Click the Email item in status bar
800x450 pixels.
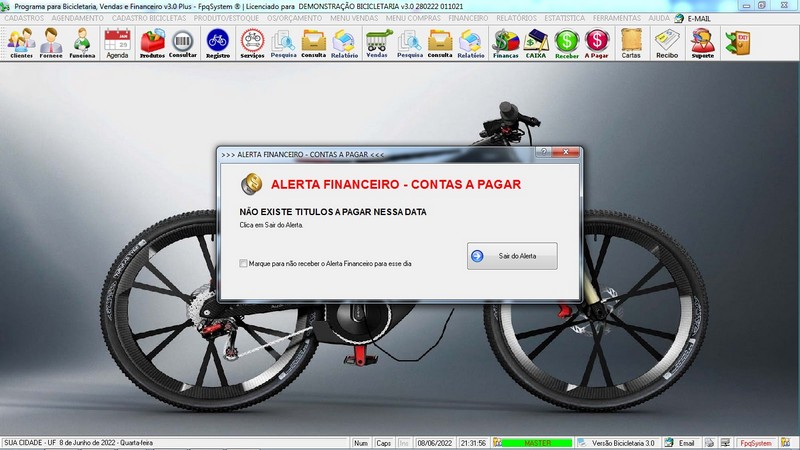pos(680,443)
